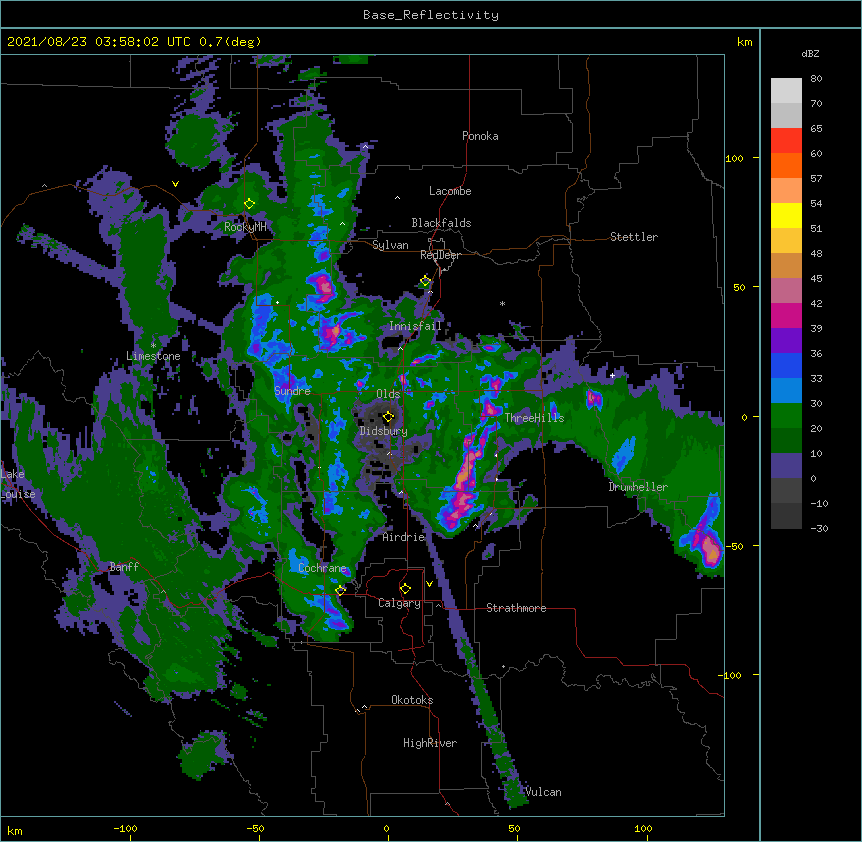Click the Cochrane town label
Image resolution: width=862 pixels, height=842 pixels.
[x=323, y=568]
